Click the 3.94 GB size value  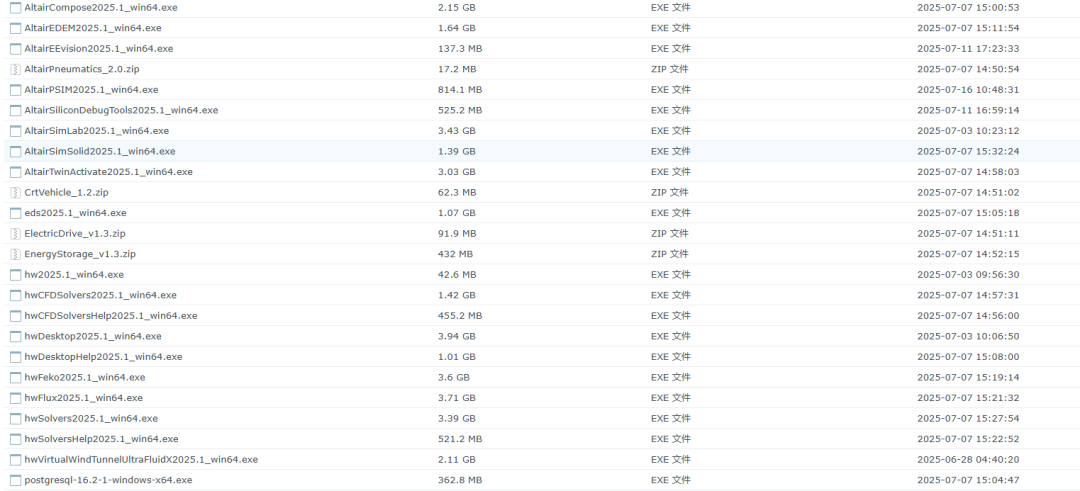point(457,336)
